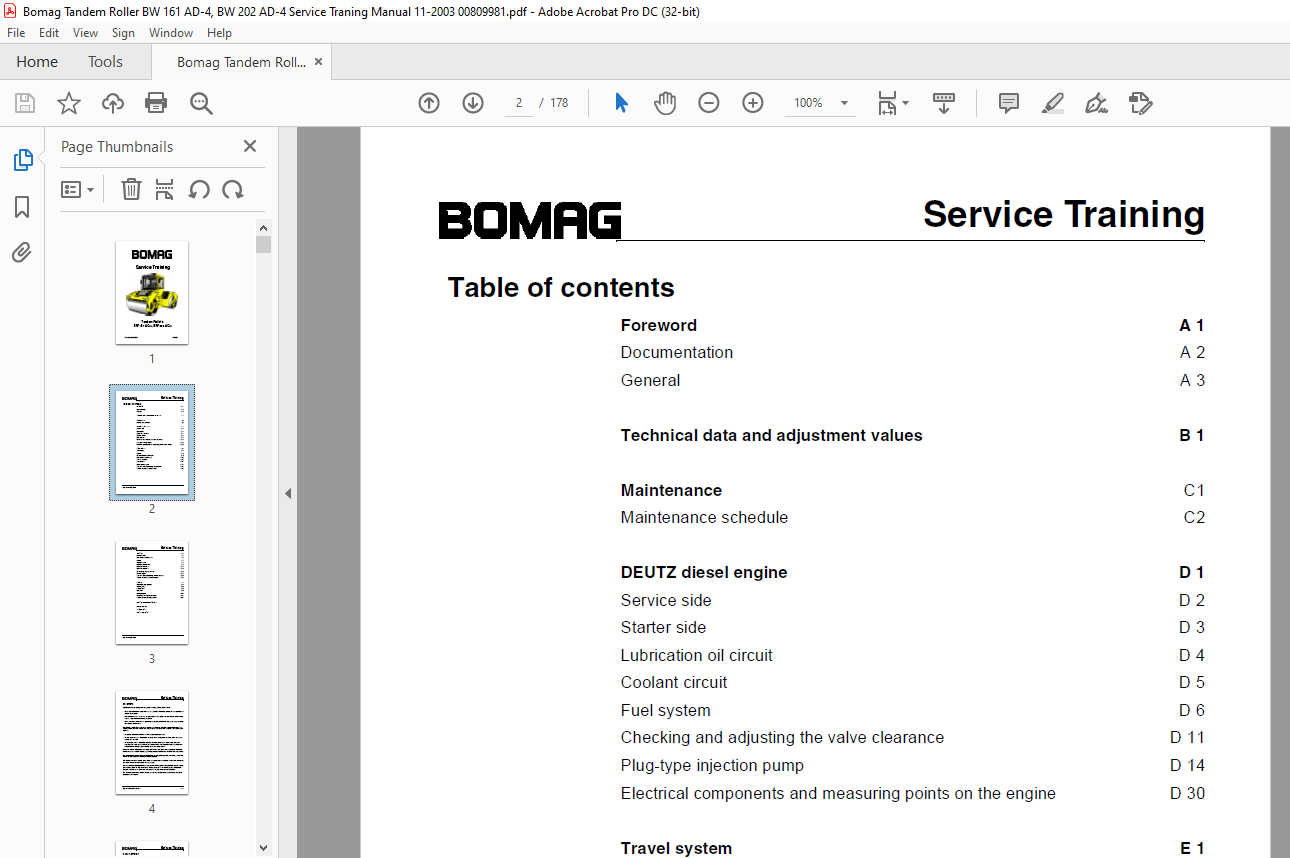Viewport: 1290px width, 858px height.
Task: Activate the selection arrow tool
Action: (x=621, y=103)
